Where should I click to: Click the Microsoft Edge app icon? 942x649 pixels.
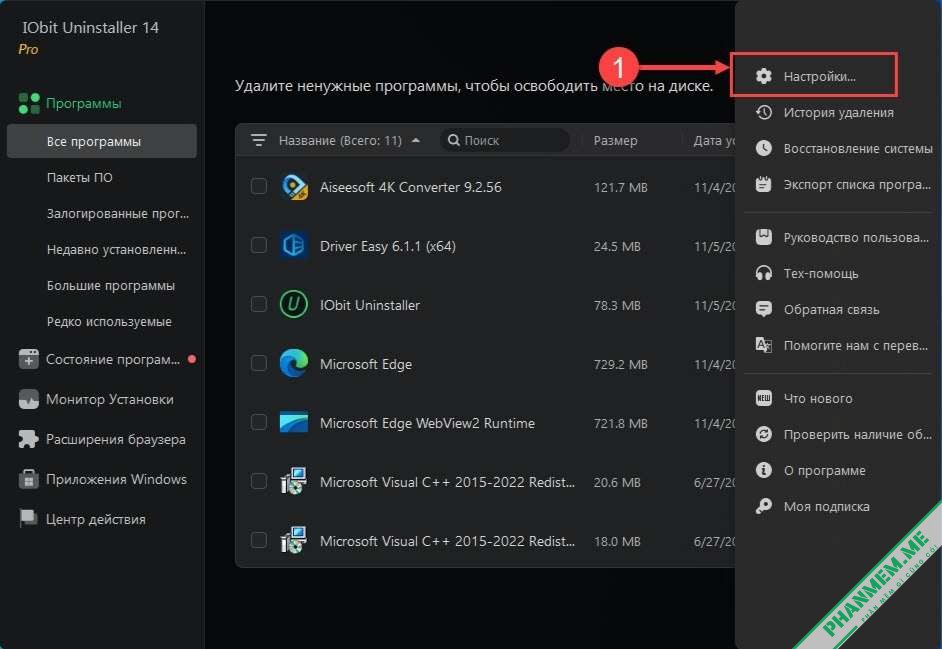pos(294,364)
